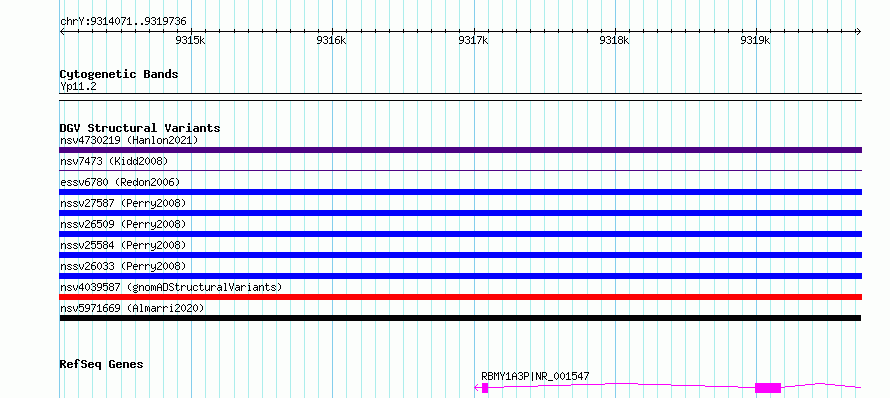This screenshot has width=890, height=398.
Task: Click the 9318k ruler tick label
Action: (614, 40)
